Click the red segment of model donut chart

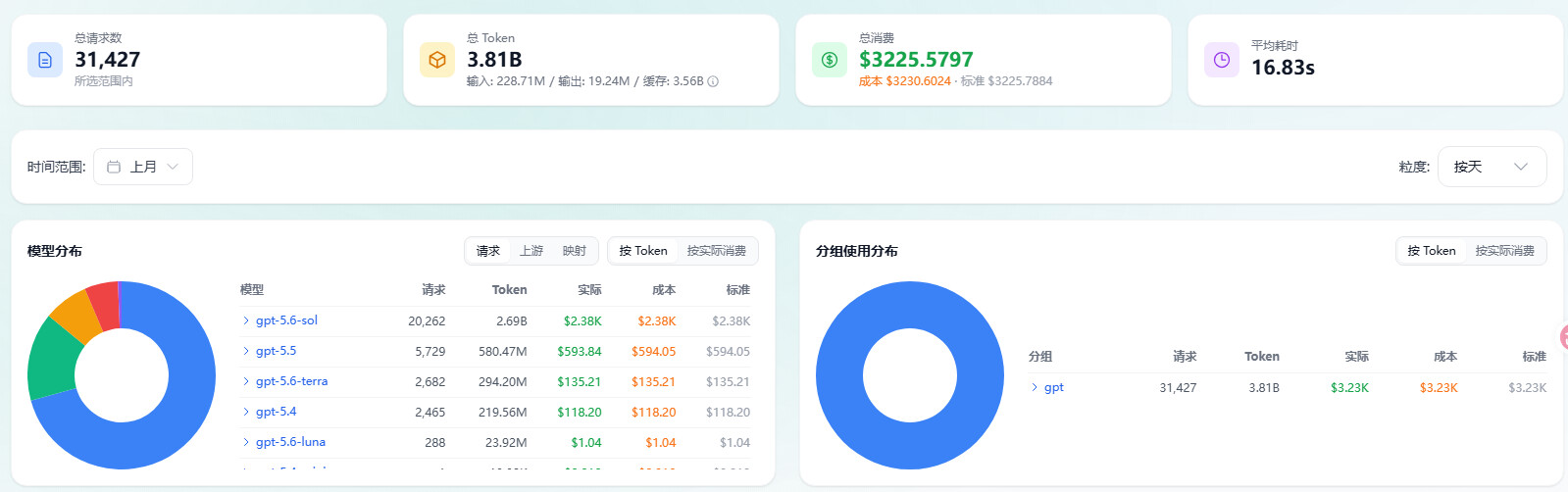tap(105, 305)
